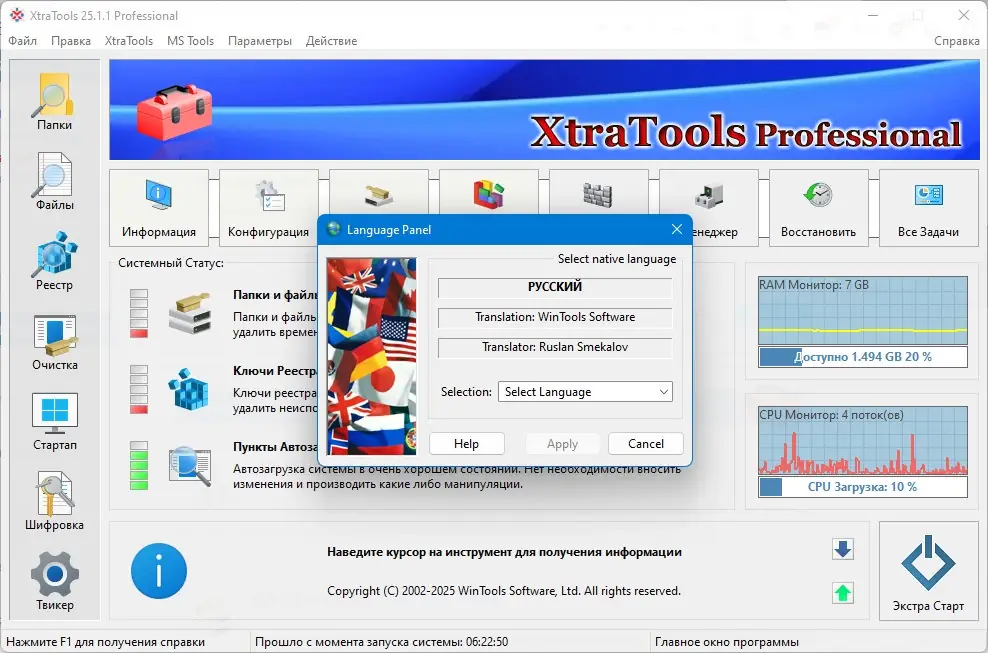
Task: Click the red toolbox logo in banner
Action: point(174,112)
